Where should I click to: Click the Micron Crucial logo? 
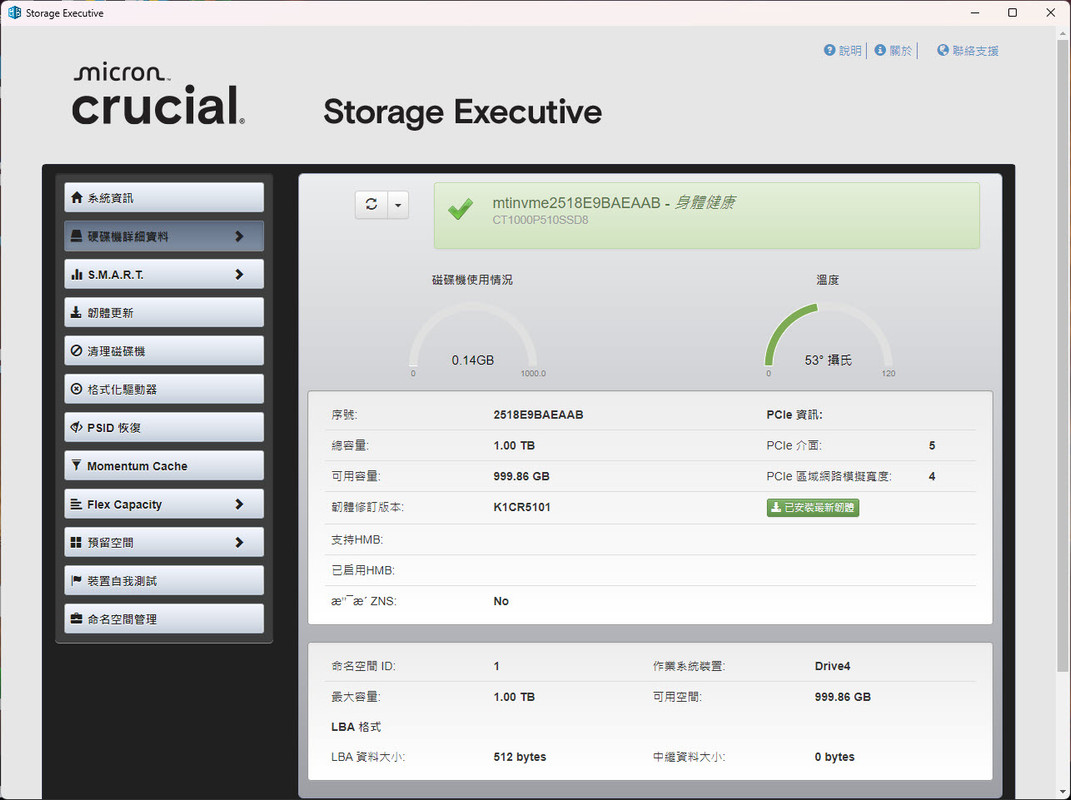pyautogui.click(x=158, y=94)
